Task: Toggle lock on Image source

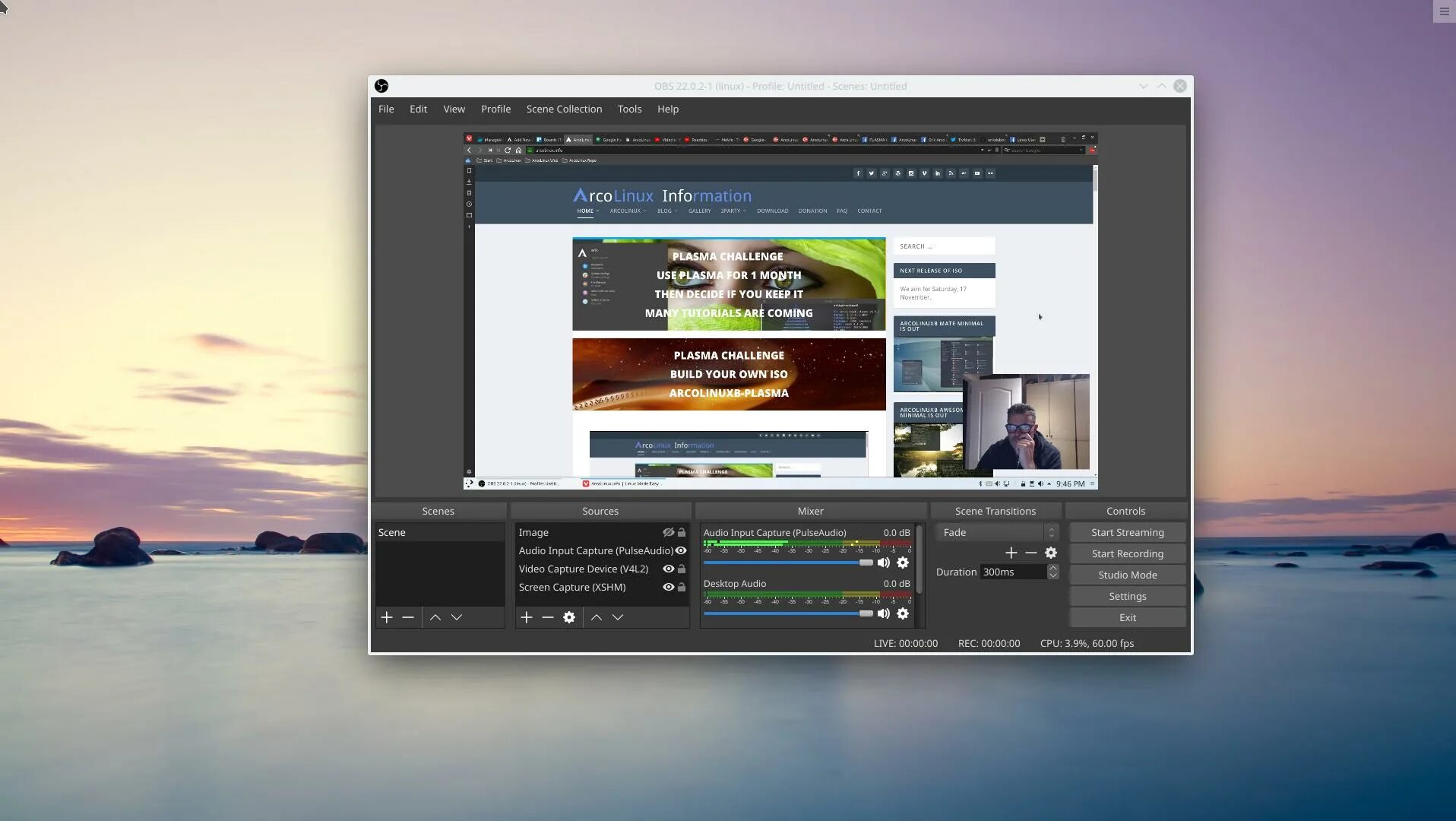Action: point(682,533)
